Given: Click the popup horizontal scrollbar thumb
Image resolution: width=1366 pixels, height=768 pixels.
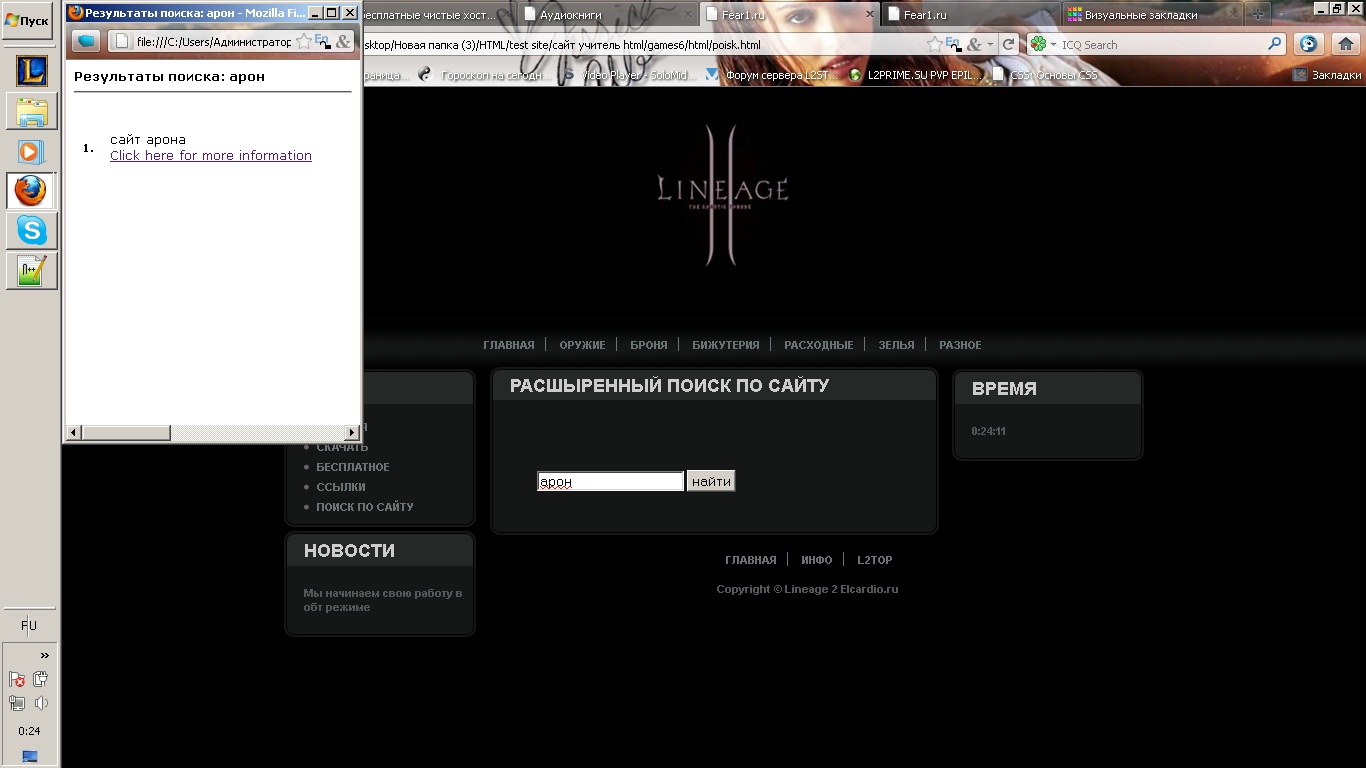Looking at the screenshot, I should pos(126,432).
